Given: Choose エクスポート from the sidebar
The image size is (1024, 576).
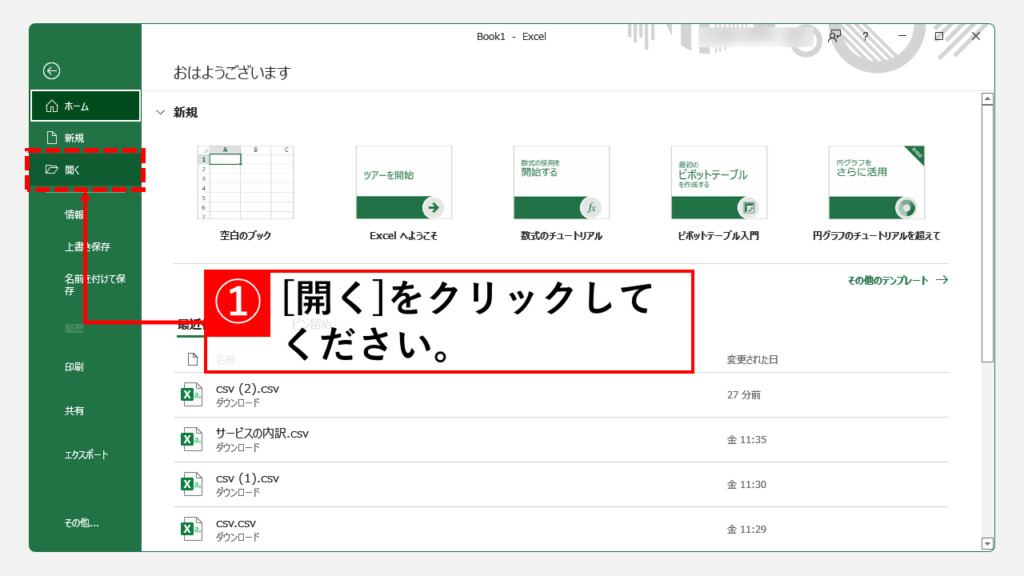Looking at the screenshot, I should click(x=87, y=455).
